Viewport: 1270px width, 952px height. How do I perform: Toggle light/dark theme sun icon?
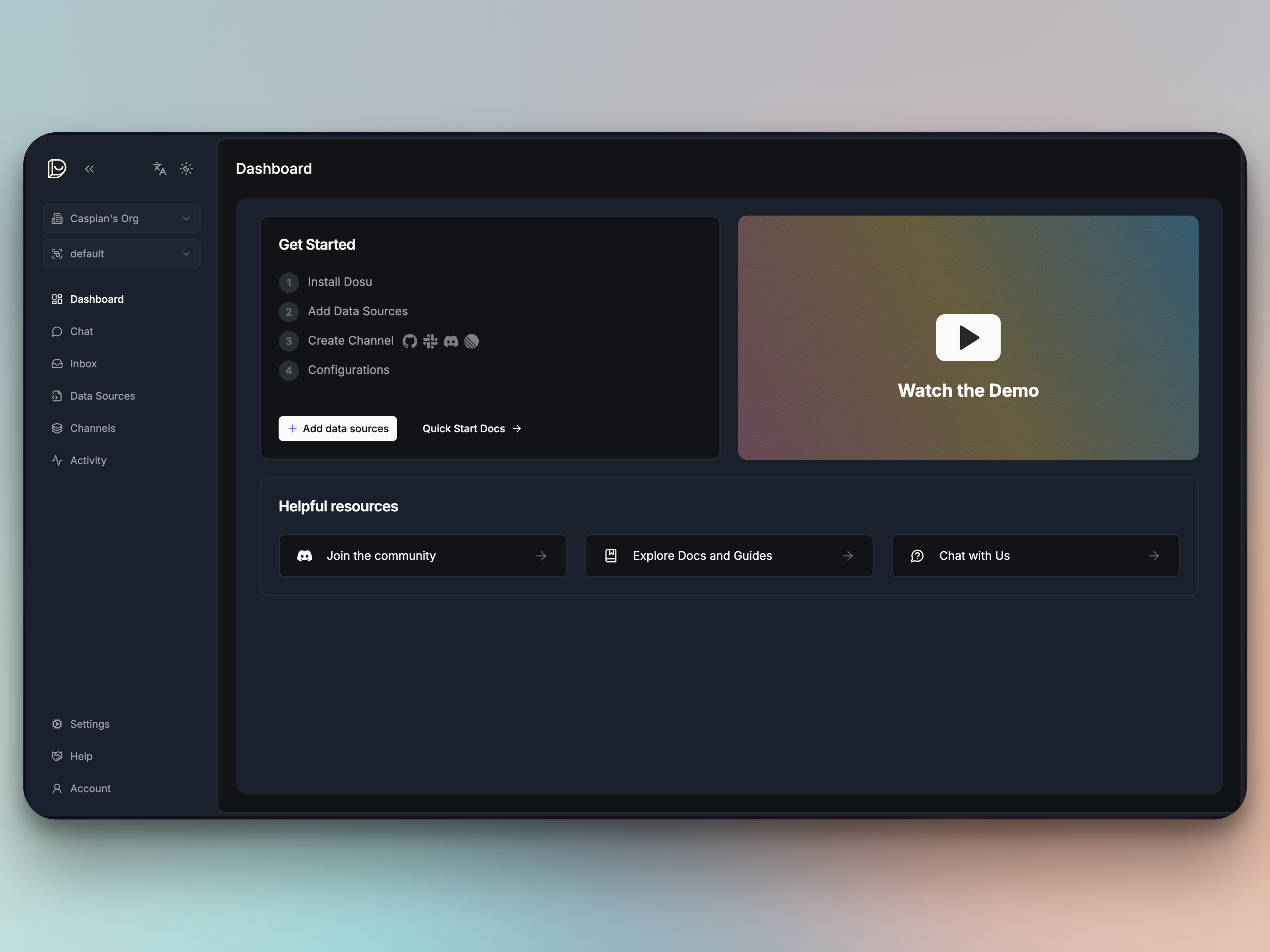186,169
